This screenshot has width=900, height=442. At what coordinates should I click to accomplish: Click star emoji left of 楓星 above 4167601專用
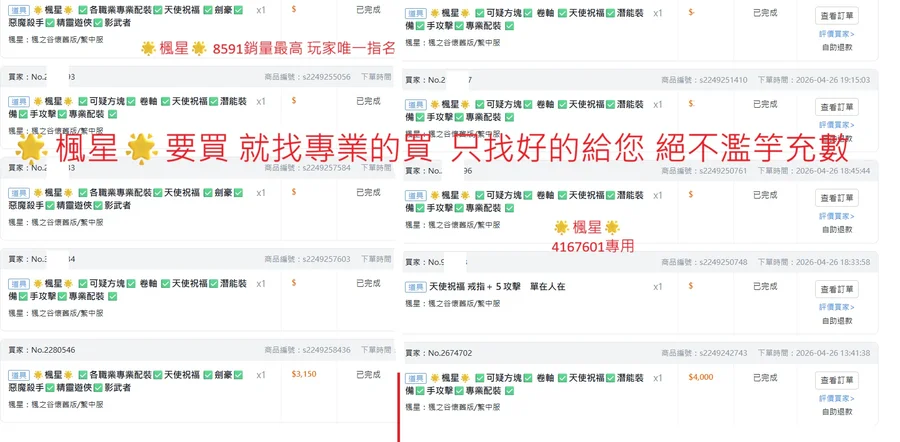click(x=561, y=227)
